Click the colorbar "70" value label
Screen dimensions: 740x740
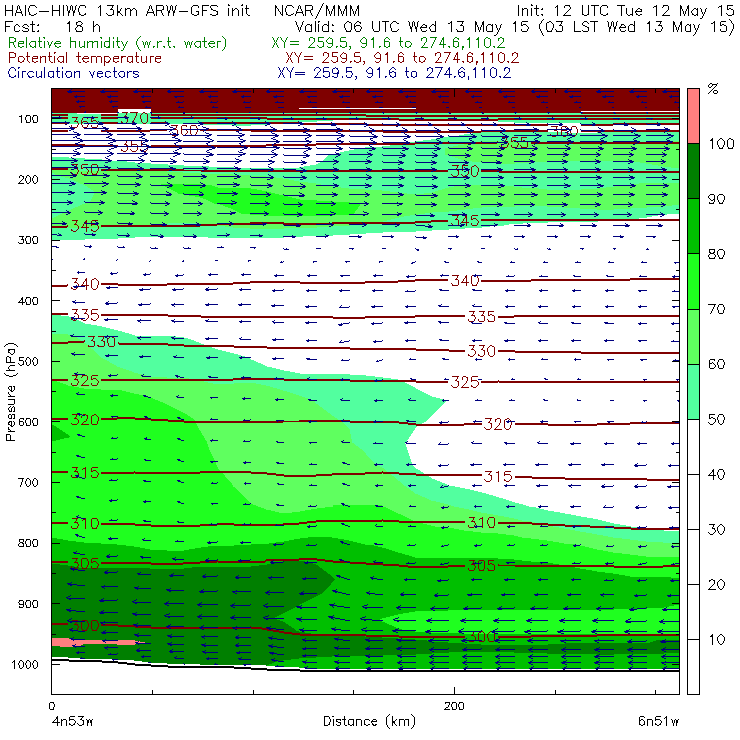pos(716,309)
